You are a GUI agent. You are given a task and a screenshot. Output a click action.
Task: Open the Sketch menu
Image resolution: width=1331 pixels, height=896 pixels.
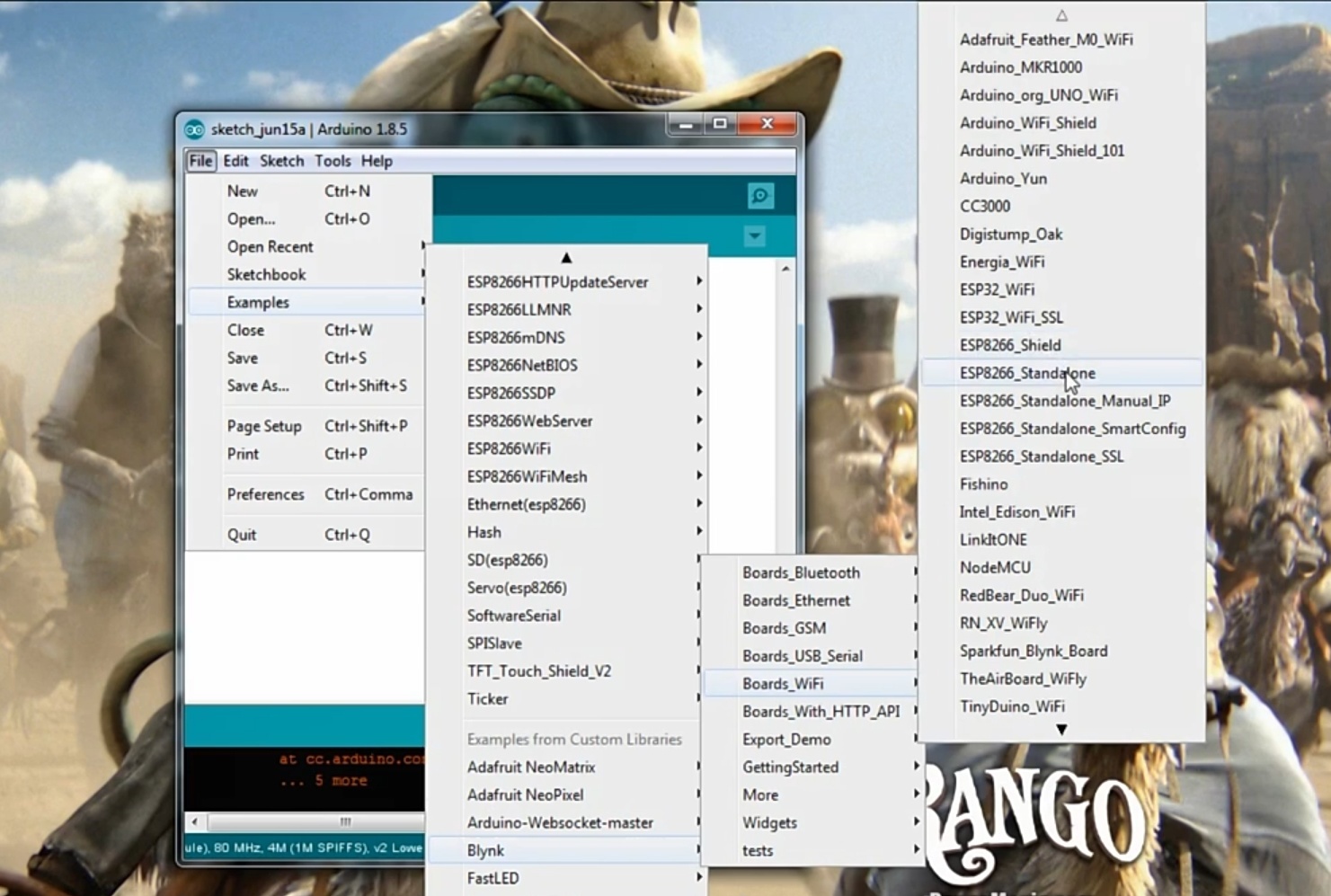click(x=282, y=161)
